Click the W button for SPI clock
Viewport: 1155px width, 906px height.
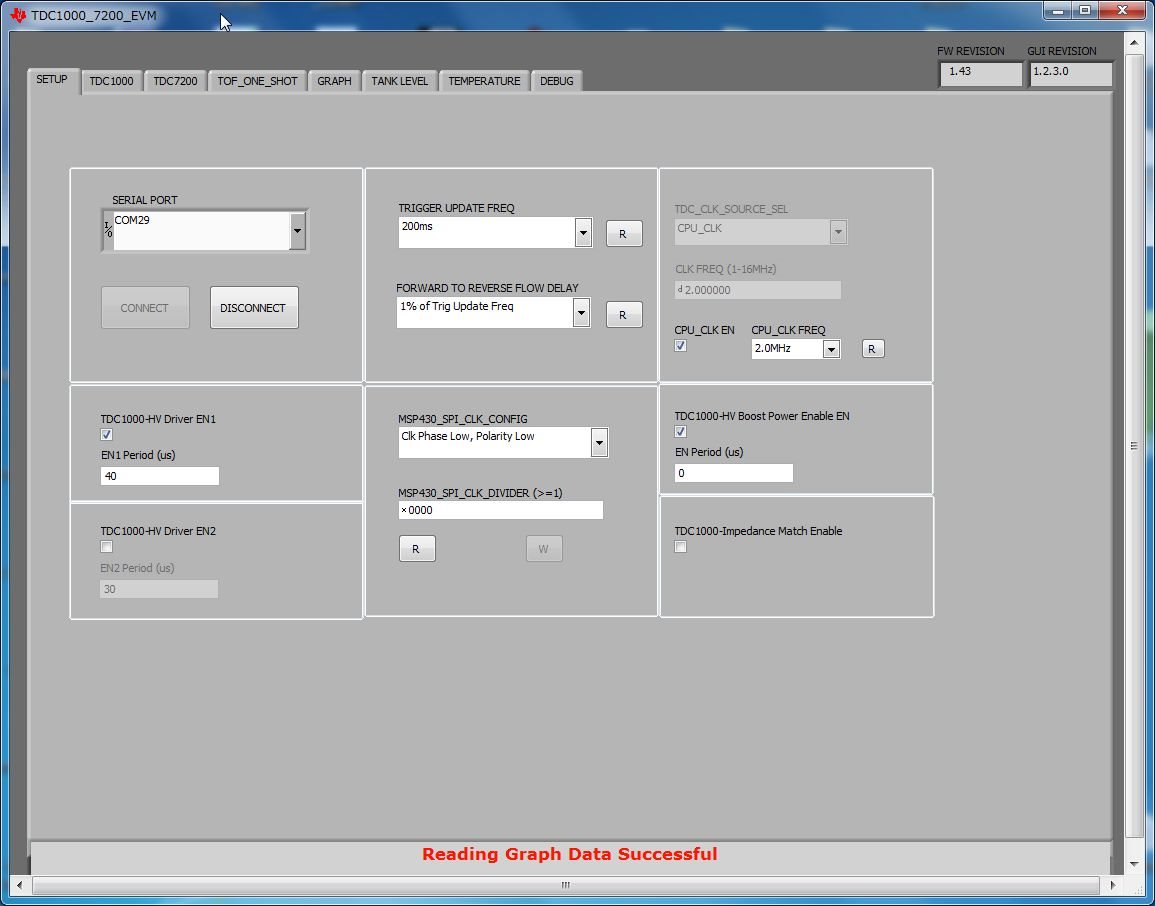point(544,549)
